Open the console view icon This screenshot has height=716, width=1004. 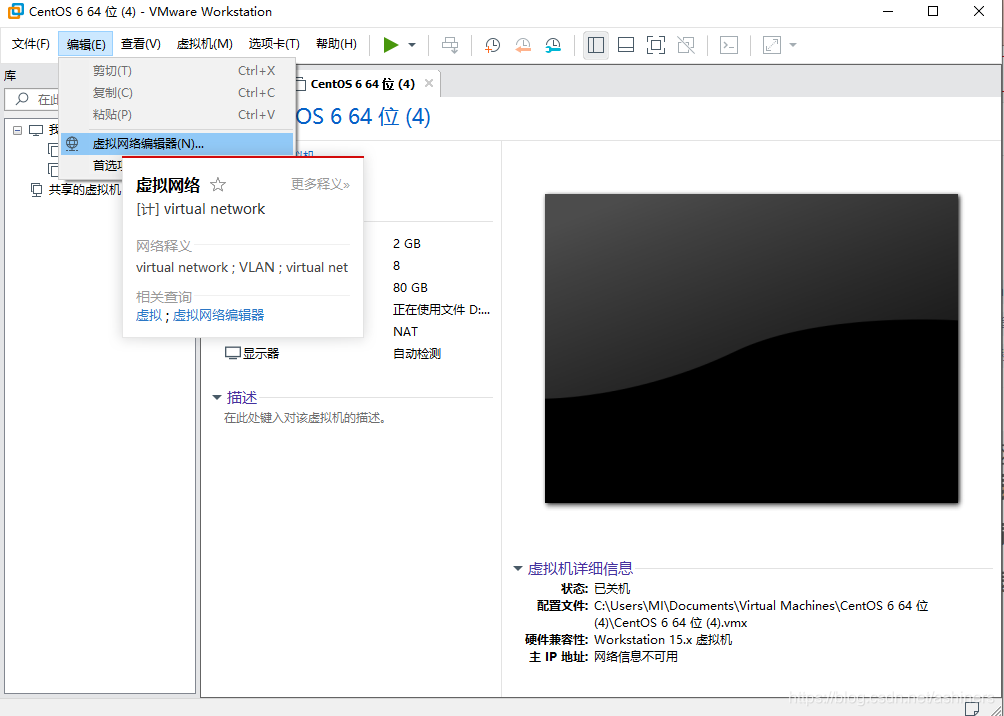pyautogui.click(x=729, y=45)
